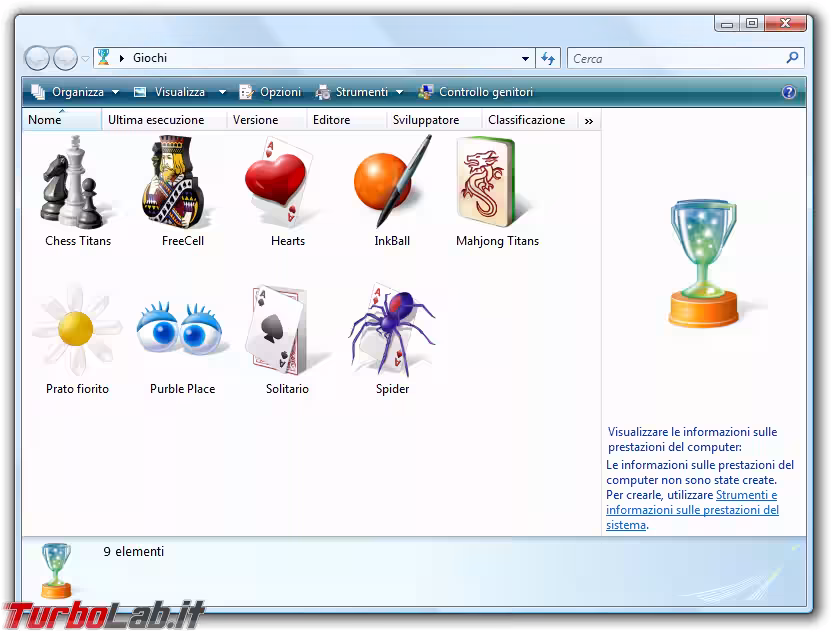
Task: Click the small trophy in details pane
Action: coord(56,570)
